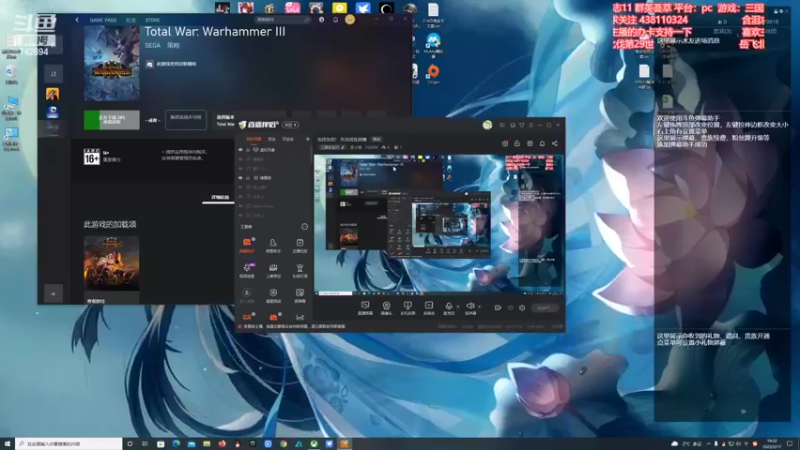The image size is (800, 450).
Task: Click the green download progress bar
Action: (111, 120)
